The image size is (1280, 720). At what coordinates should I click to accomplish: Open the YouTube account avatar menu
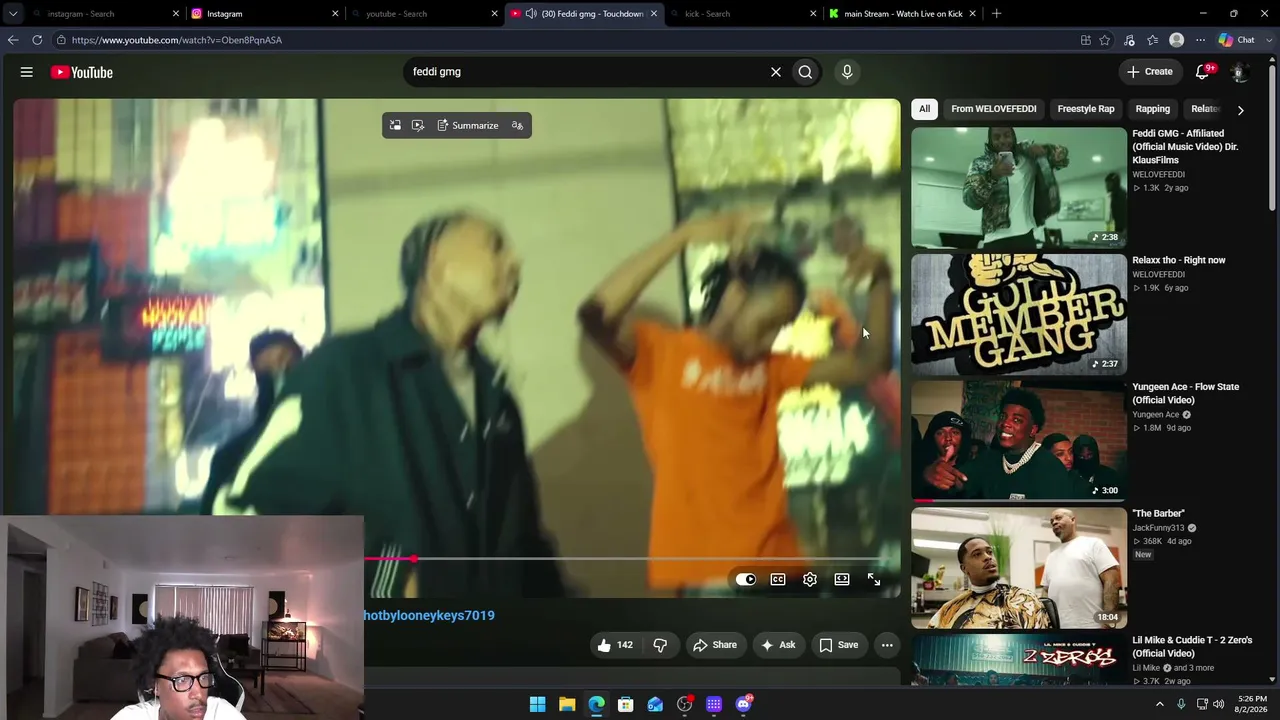tap(1238, 72)
